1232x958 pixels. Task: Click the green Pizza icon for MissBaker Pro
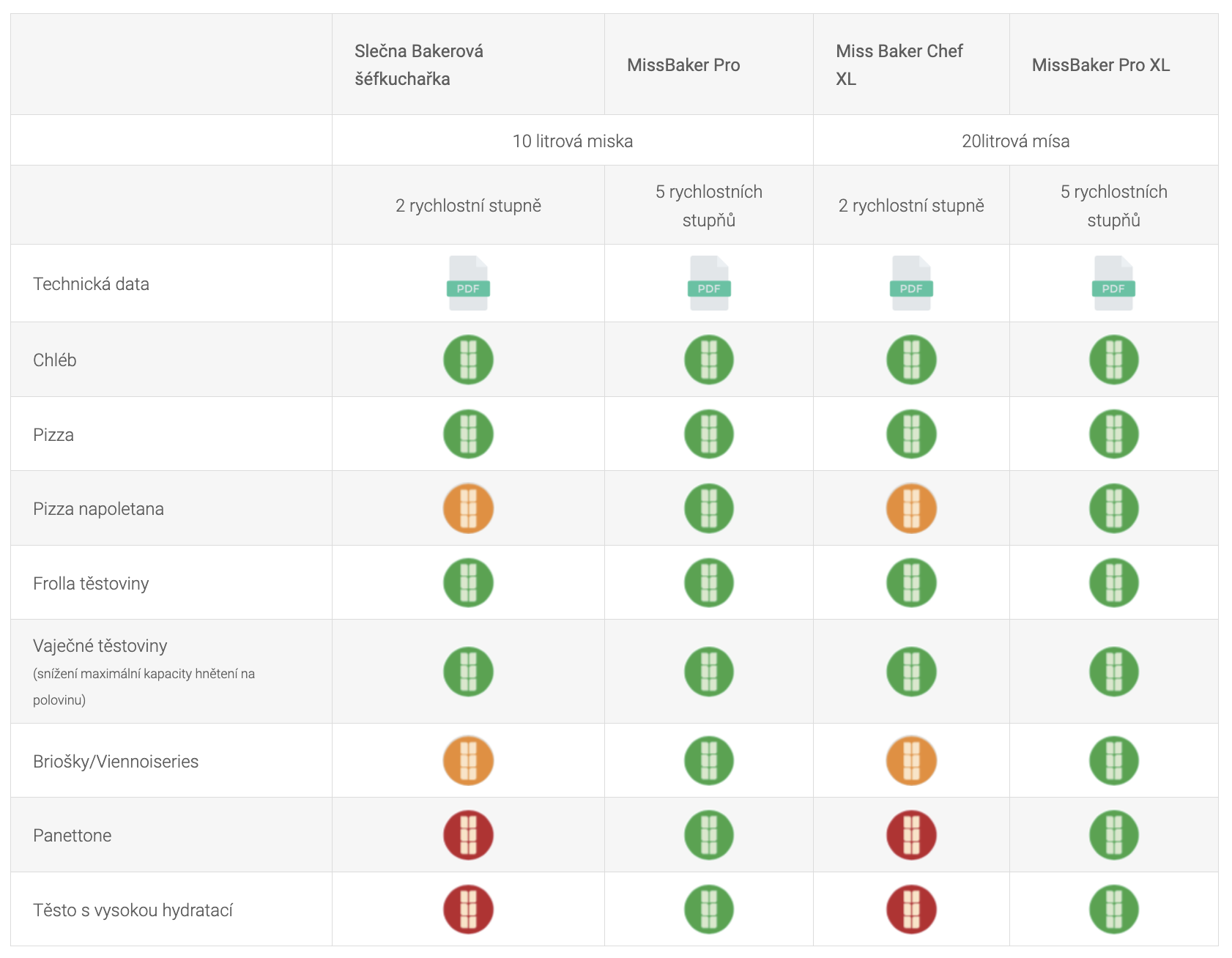[709, 434]
